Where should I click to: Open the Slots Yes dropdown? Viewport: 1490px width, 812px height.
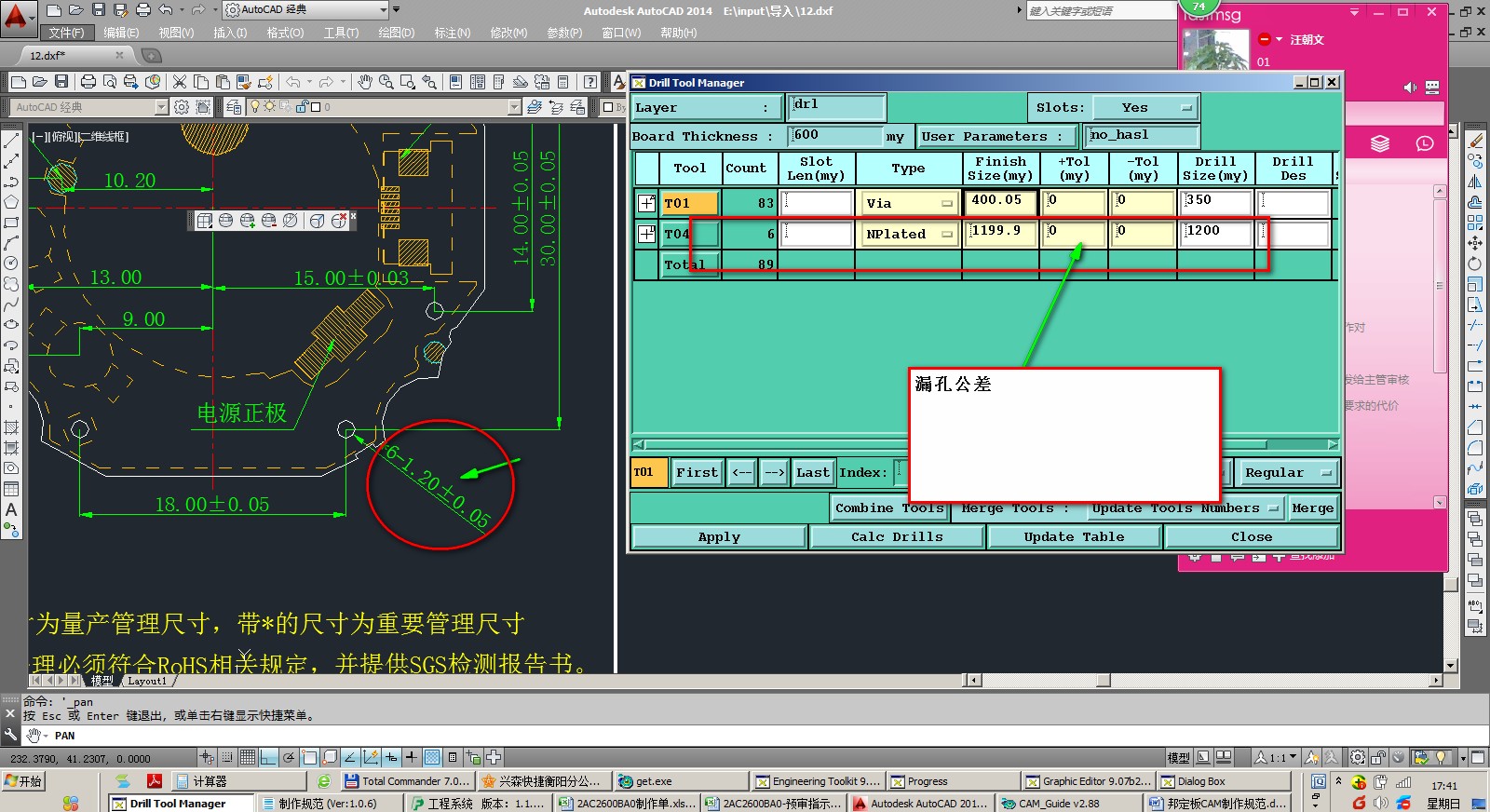tap(1145, 108)
